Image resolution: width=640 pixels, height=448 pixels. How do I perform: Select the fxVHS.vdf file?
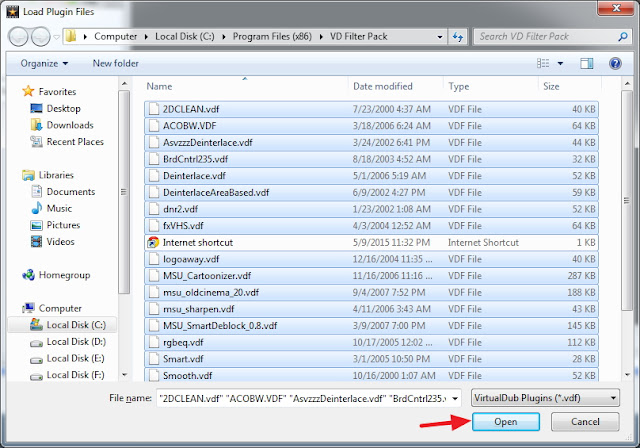click(371, 226)
